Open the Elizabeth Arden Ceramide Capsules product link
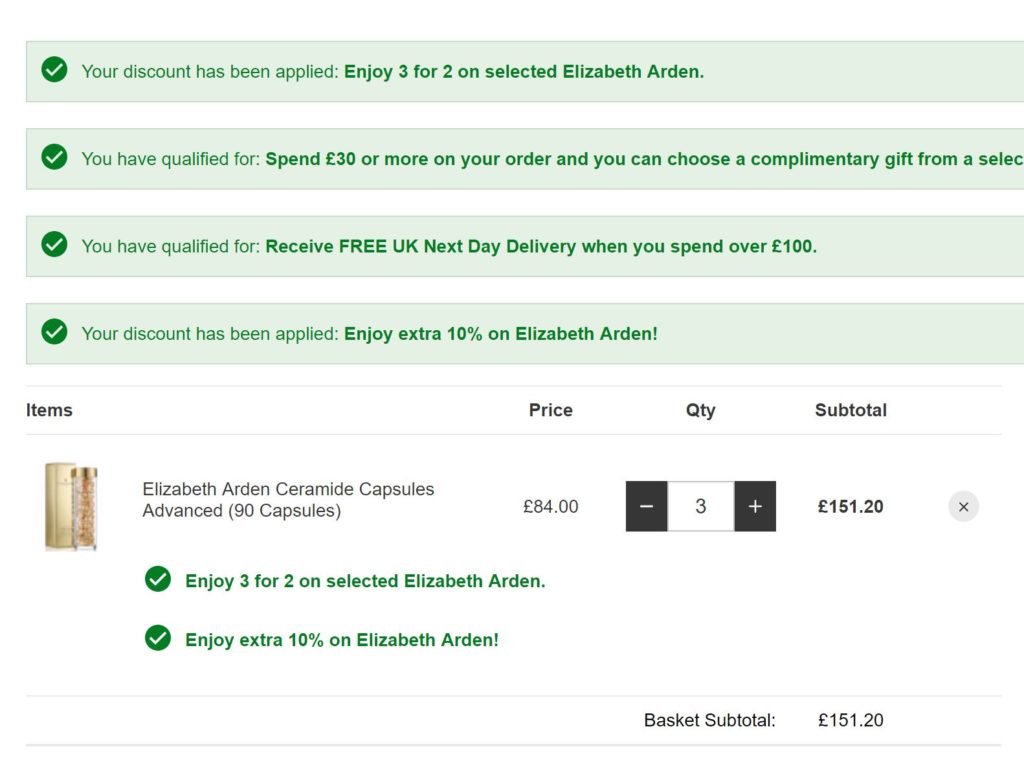The height and width of the screenshot is (762, 1024). click(288, 500)
